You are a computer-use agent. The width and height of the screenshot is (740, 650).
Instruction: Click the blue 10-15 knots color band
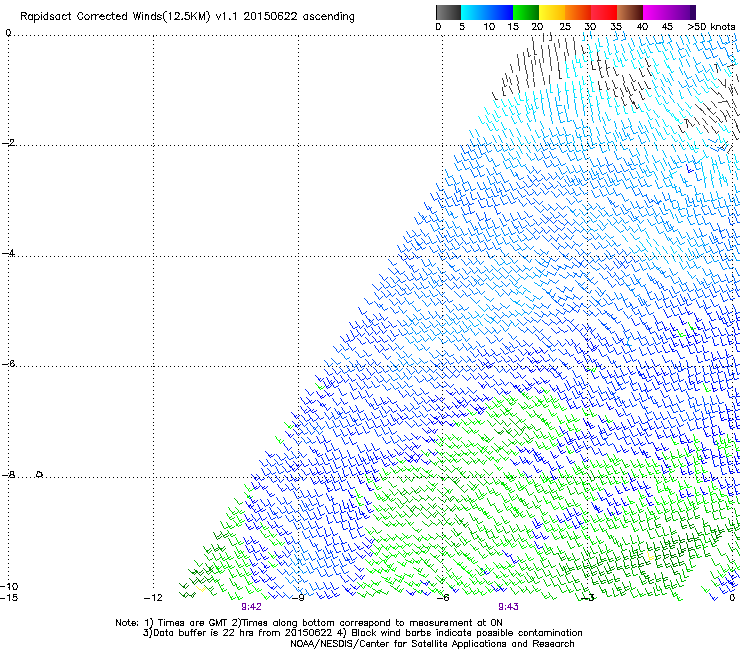pyautogui.click(x=500, y=12)
